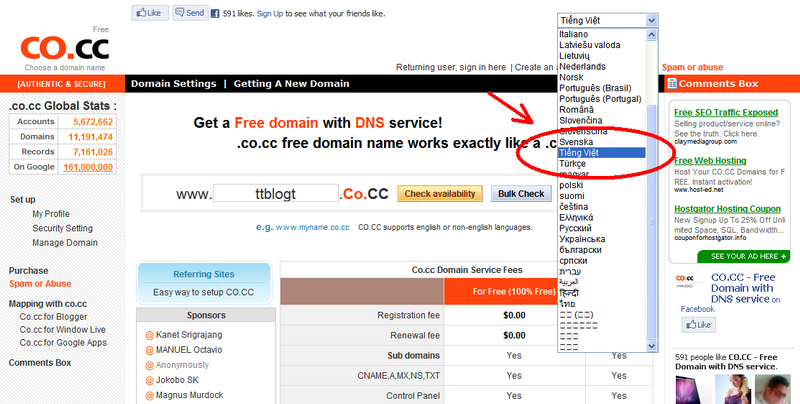This screenshot has width=800, height=404.
Task: Click the CO.CC logo
Action: pos(65,48)
